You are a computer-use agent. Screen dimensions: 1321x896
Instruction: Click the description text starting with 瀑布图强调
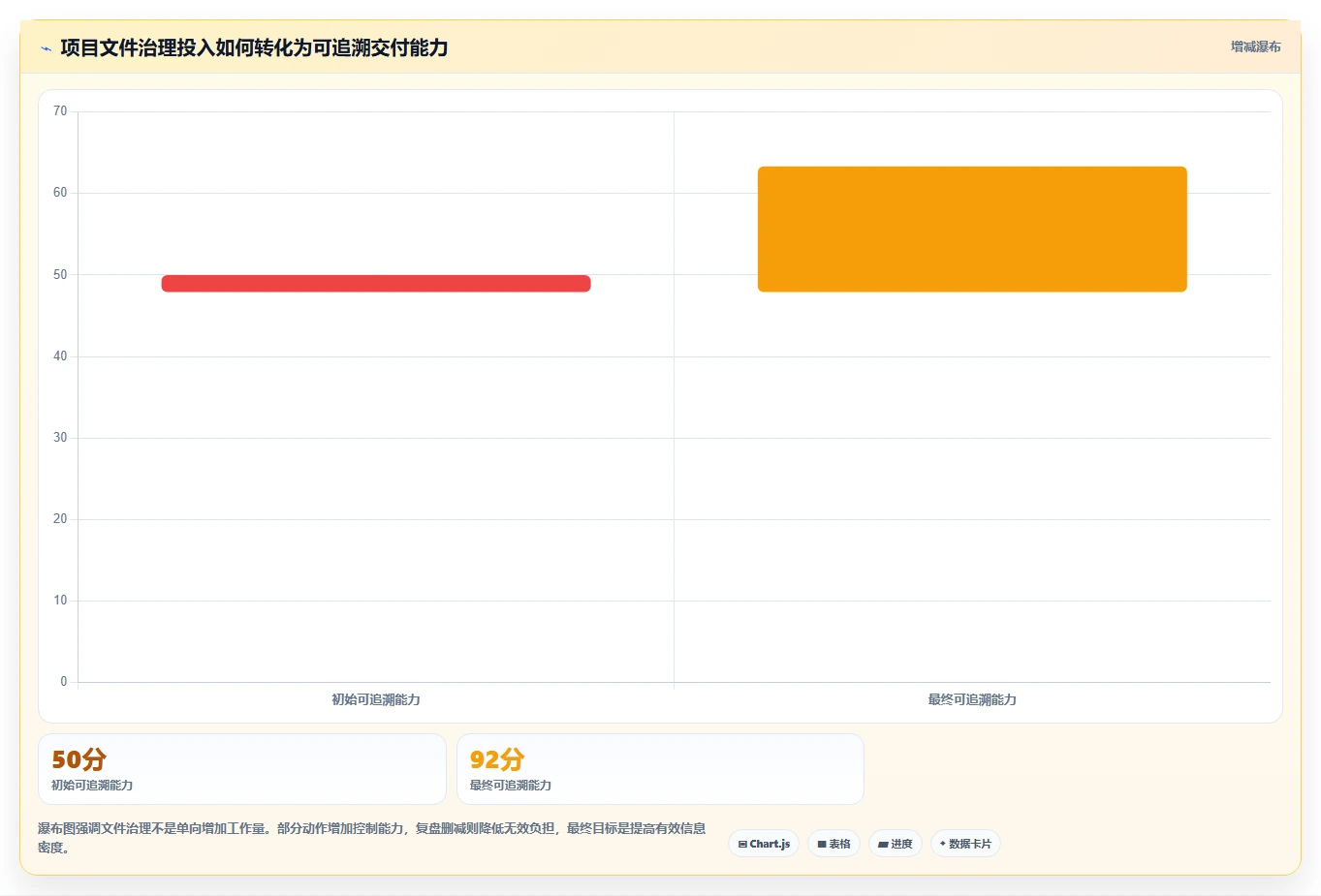tap(372, 838)
